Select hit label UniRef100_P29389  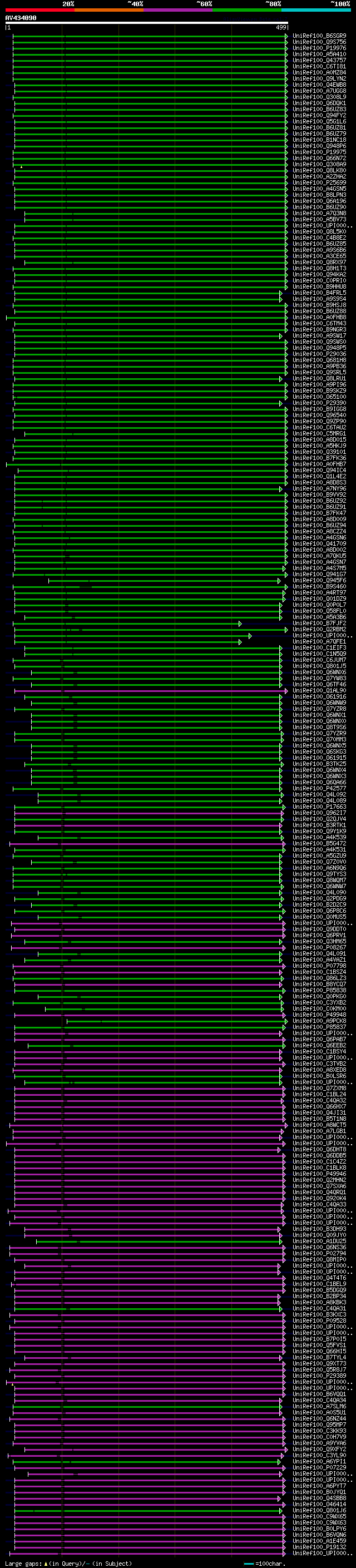319,1376
